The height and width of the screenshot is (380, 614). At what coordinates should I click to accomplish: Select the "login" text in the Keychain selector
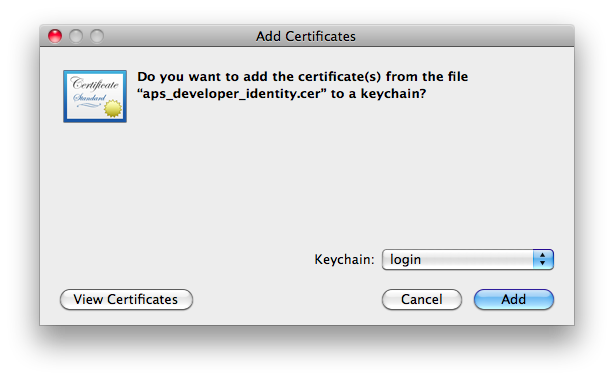406,259
